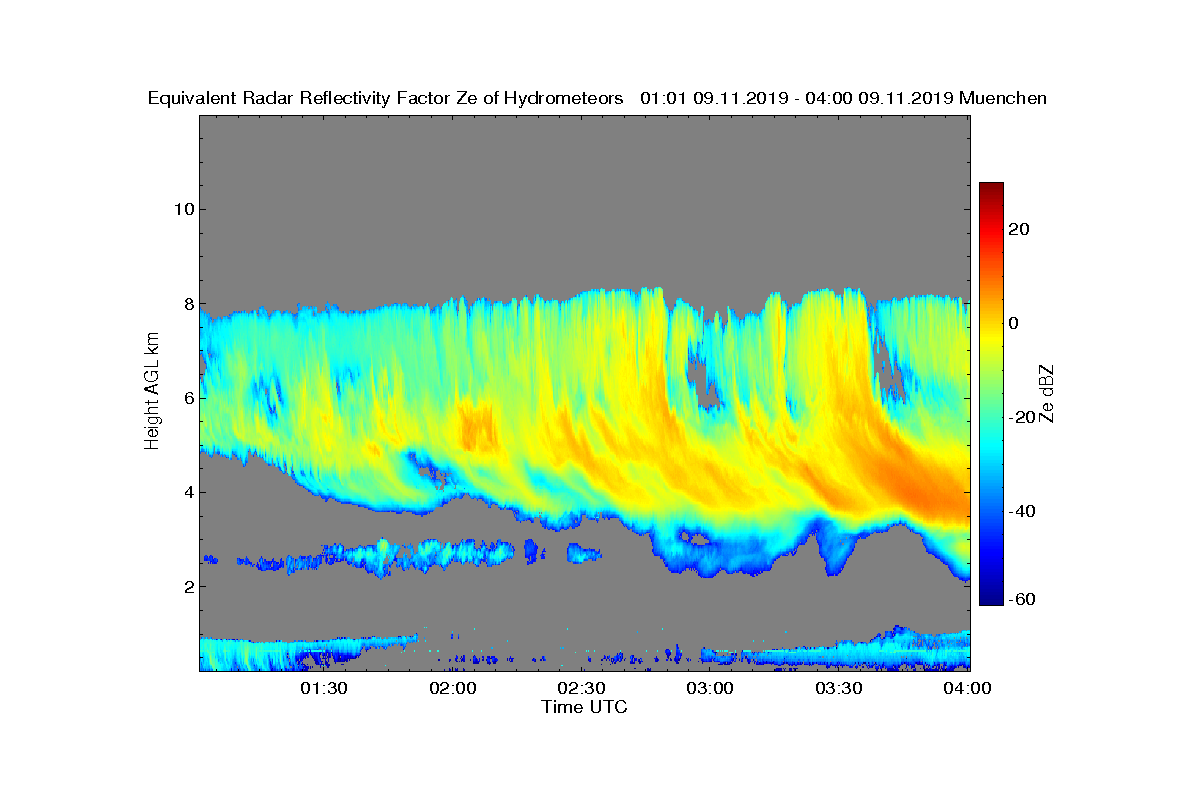This screenshot has height=800, width=1200.
Task: Click the colorbar value 0
Action: 1014,323
